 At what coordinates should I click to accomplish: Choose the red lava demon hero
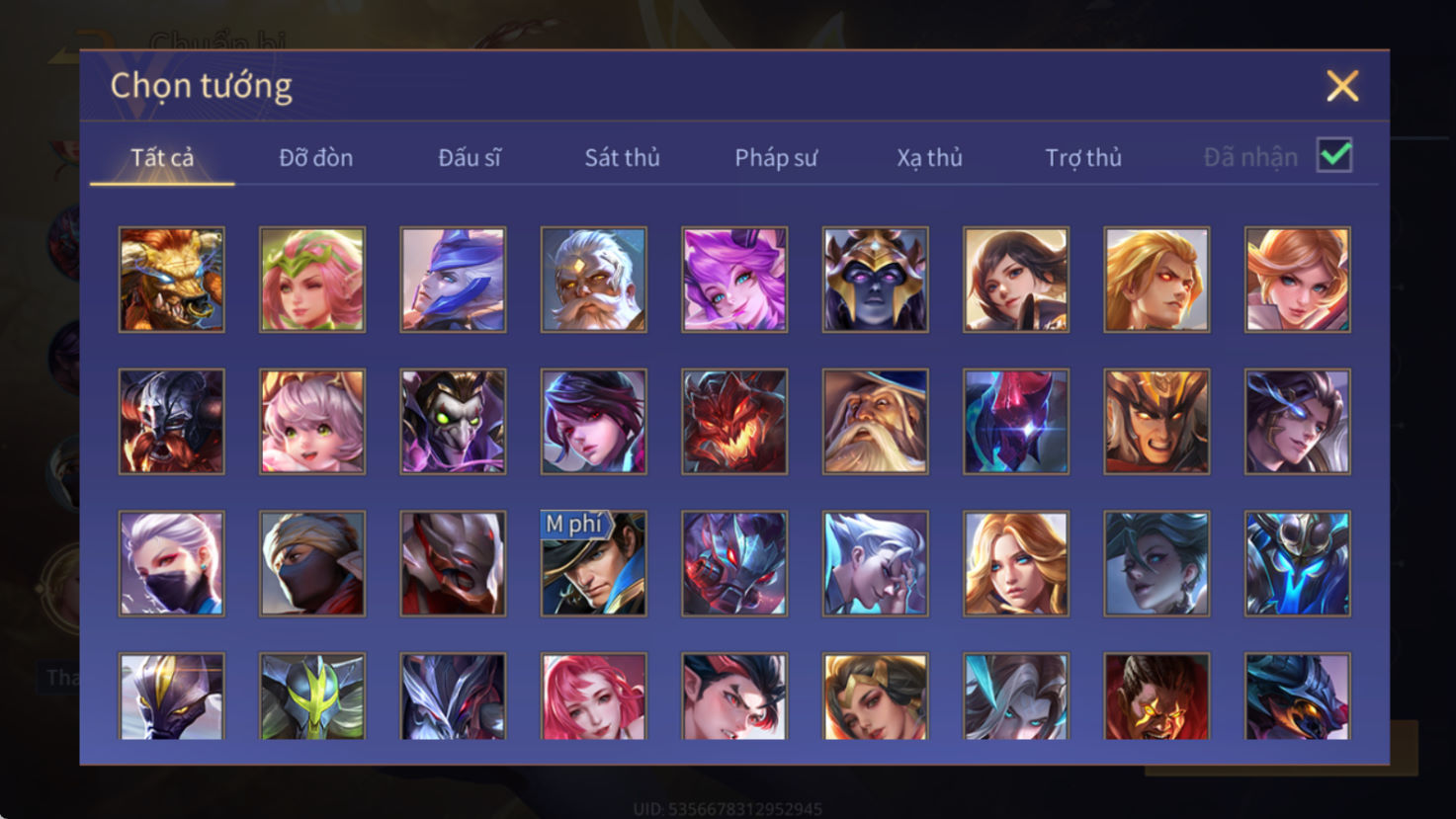point(734,422)
